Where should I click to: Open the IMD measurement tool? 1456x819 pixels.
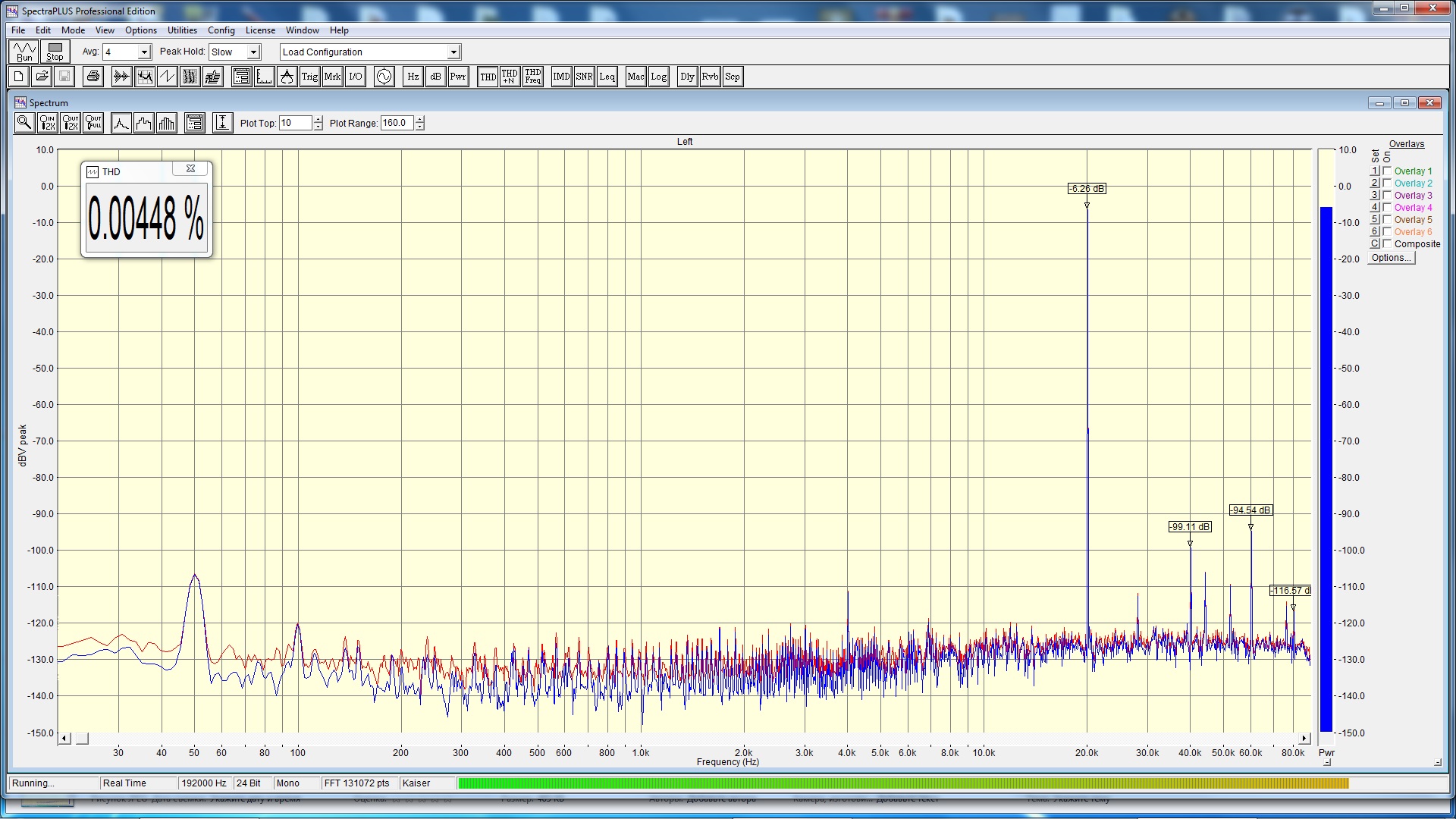[561, 77]
